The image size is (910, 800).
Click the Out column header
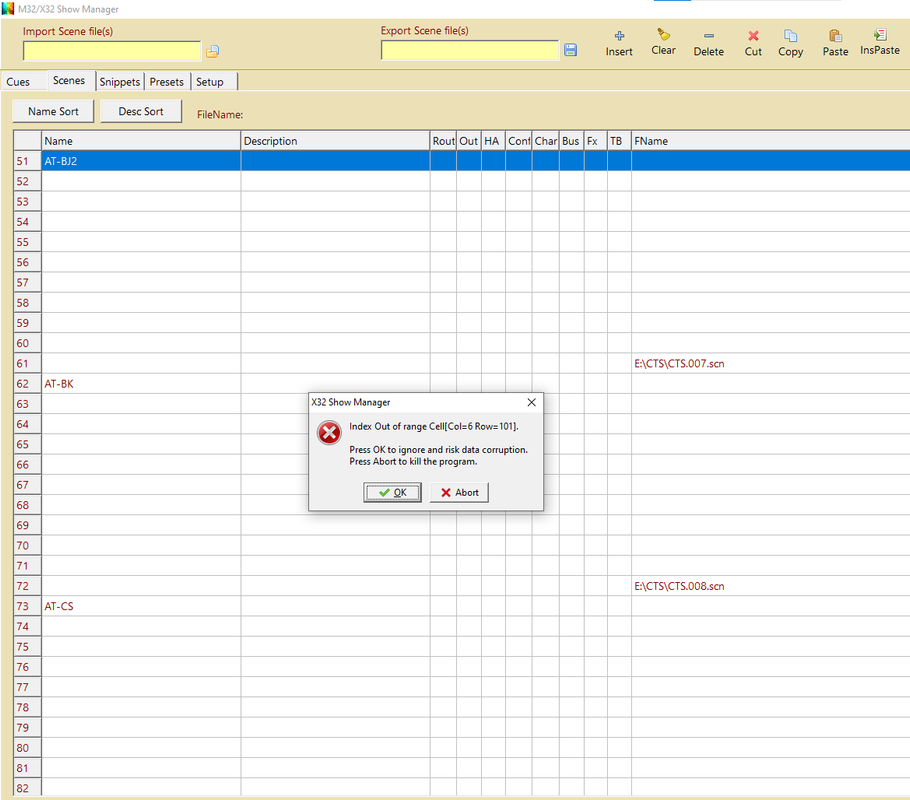[x=469, y=141]
